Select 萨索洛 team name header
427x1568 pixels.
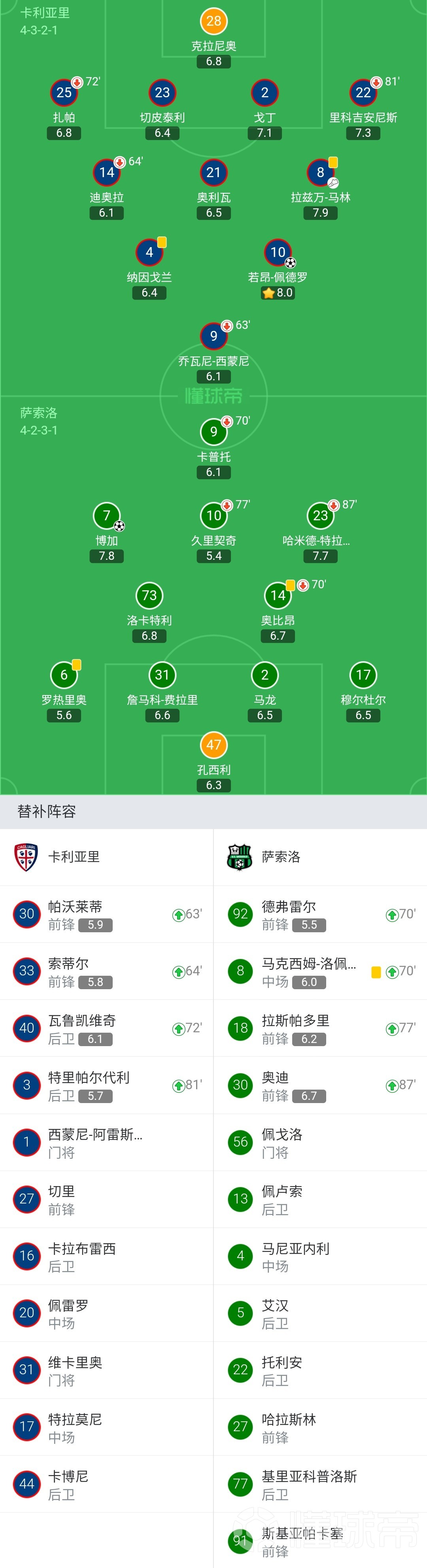click(281, 857)
